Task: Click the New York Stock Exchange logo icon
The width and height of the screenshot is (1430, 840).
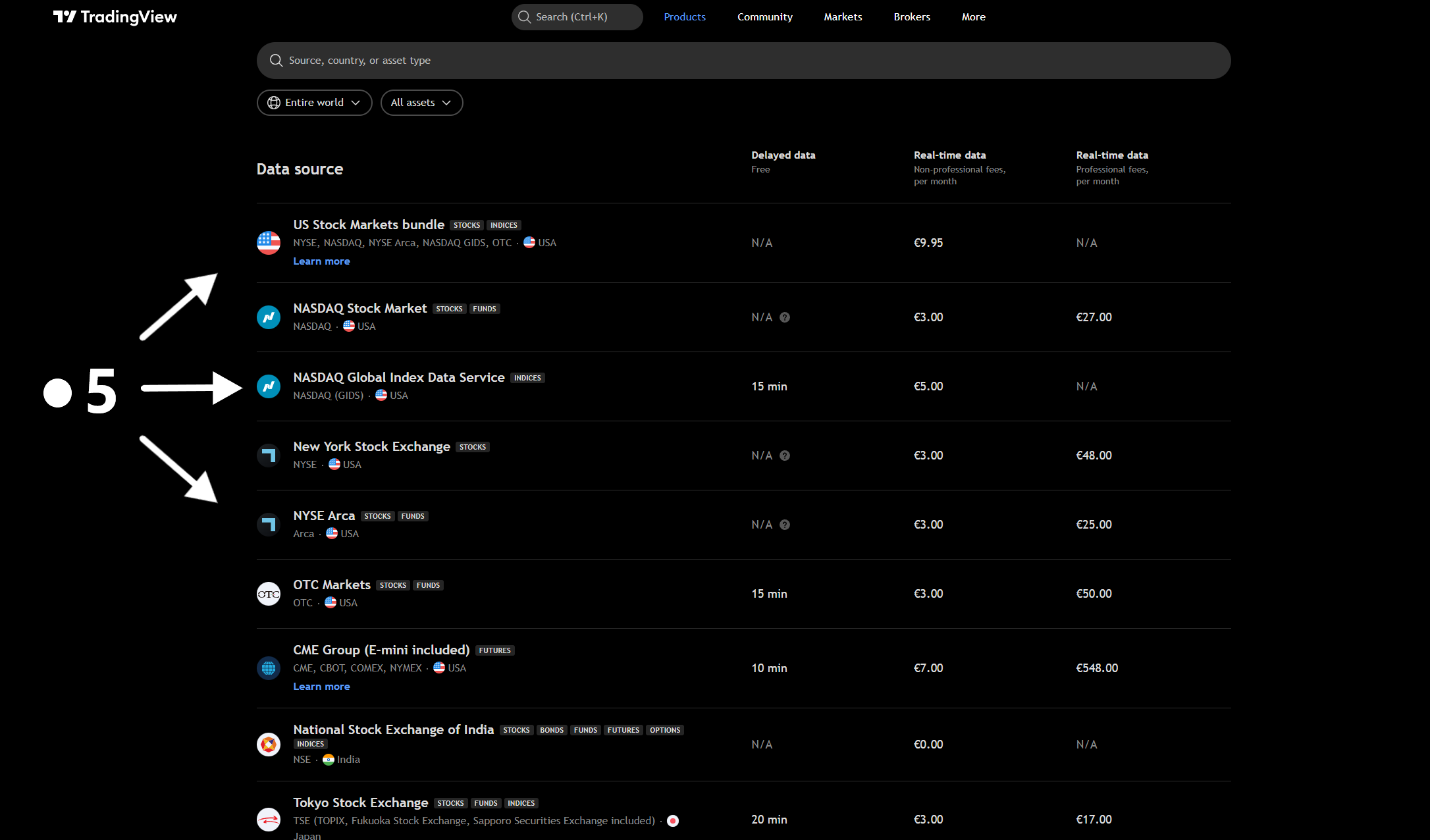Action: [x=269, y=456]
